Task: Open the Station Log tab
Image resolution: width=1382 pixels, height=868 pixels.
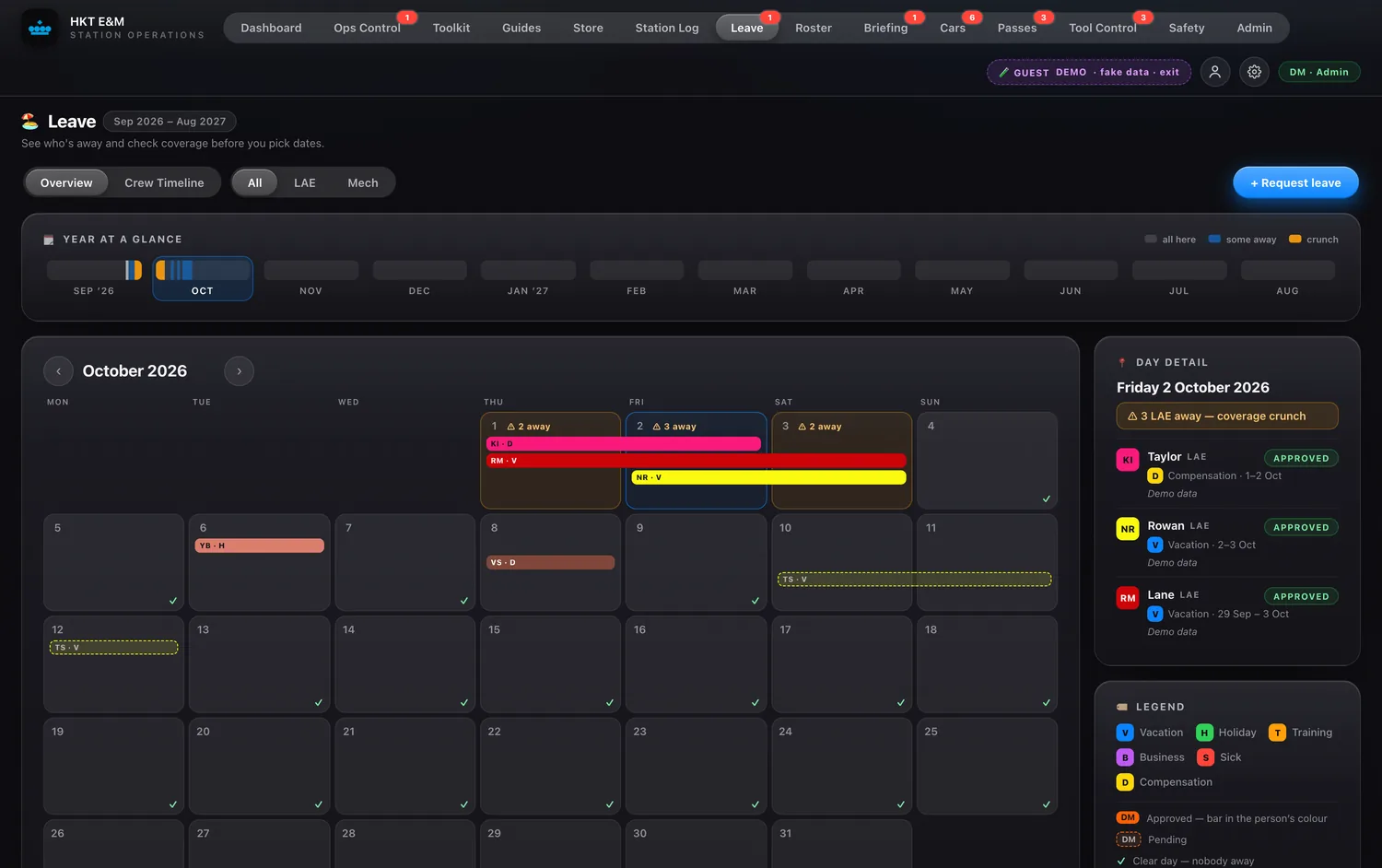Action: tap(667, 28)
